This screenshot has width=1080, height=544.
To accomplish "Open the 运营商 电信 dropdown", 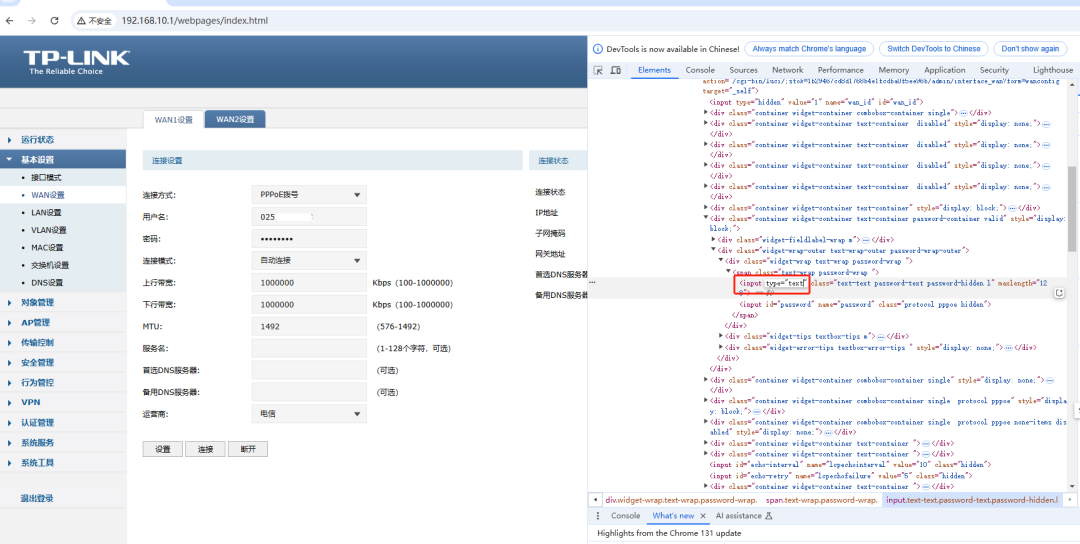I will [307, 414].
